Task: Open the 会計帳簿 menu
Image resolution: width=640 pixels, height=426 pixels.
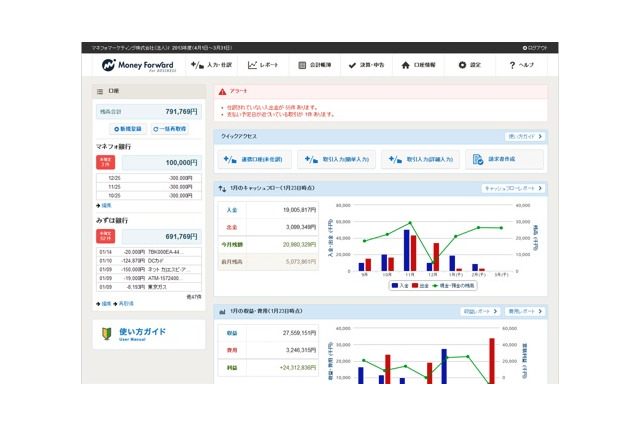Action: [x=316, y=65]
